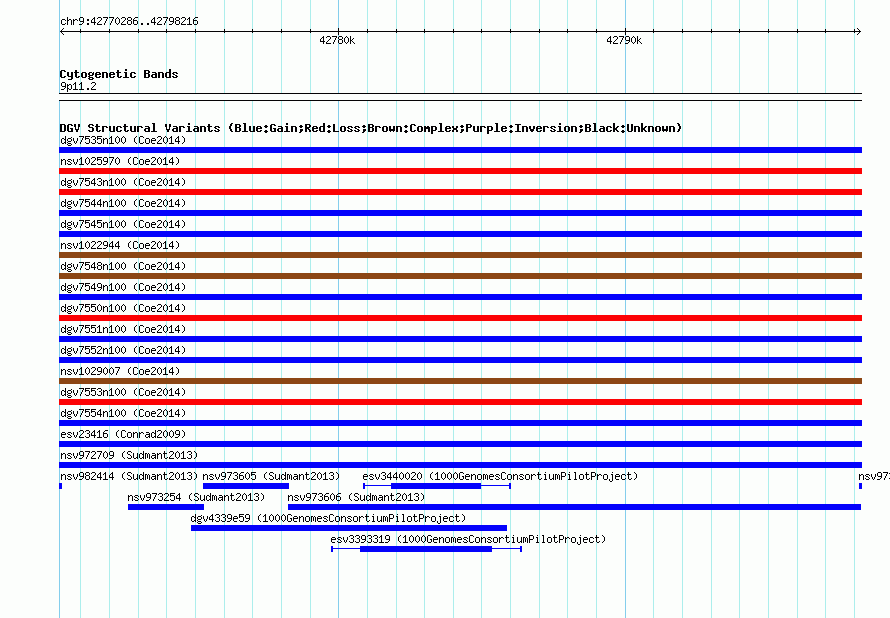Click nsv982414 (Sudmant2013) label
This screenshot has width=890, height=618.
(129, 476)
